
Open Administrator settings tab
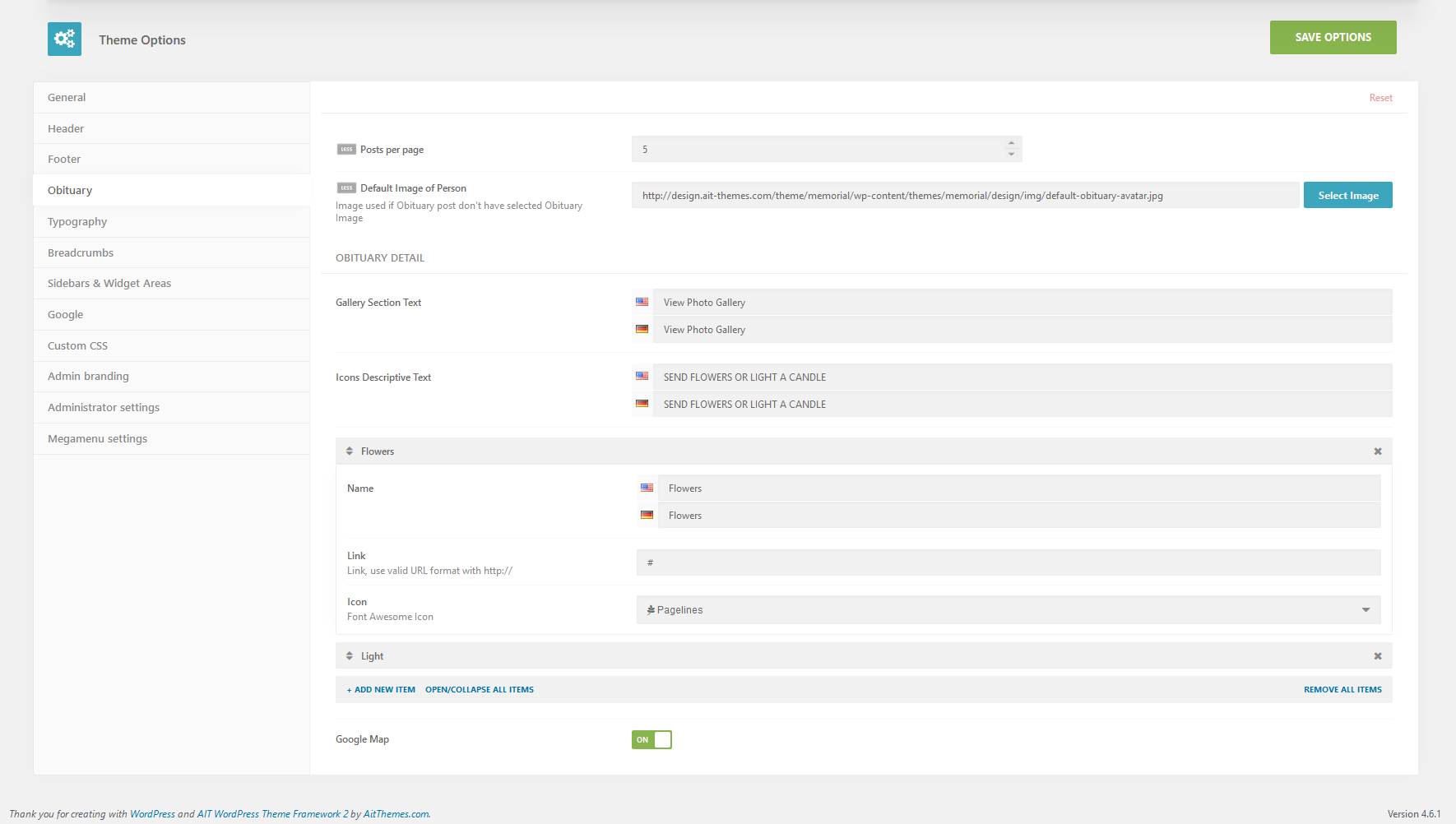tap(171, 407)
